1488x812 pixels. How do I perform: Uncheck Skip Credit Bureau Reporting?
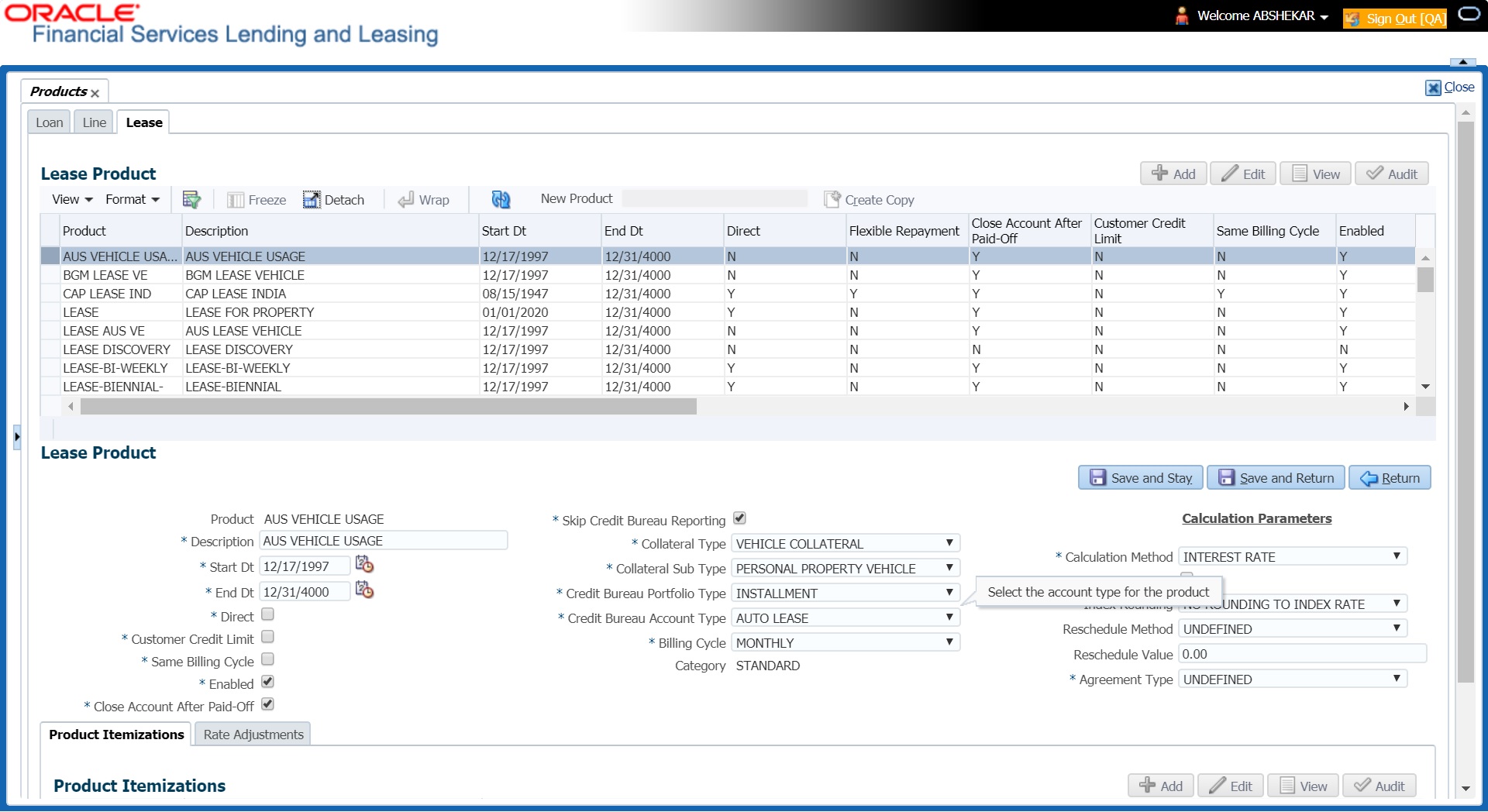coord(739,518)
